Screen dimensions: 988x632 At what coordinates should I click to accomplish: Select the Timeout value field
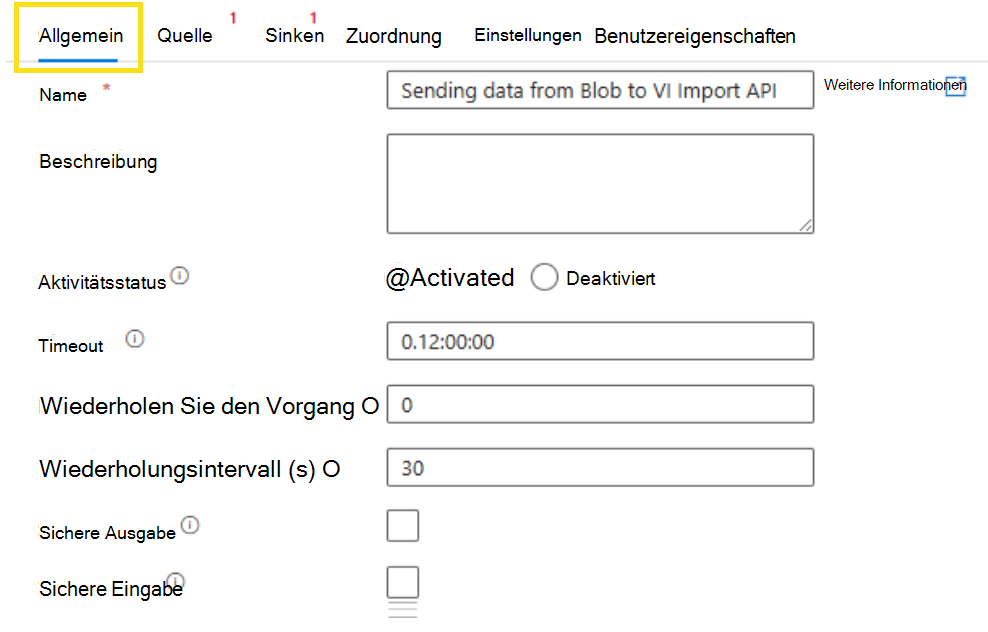599,341
